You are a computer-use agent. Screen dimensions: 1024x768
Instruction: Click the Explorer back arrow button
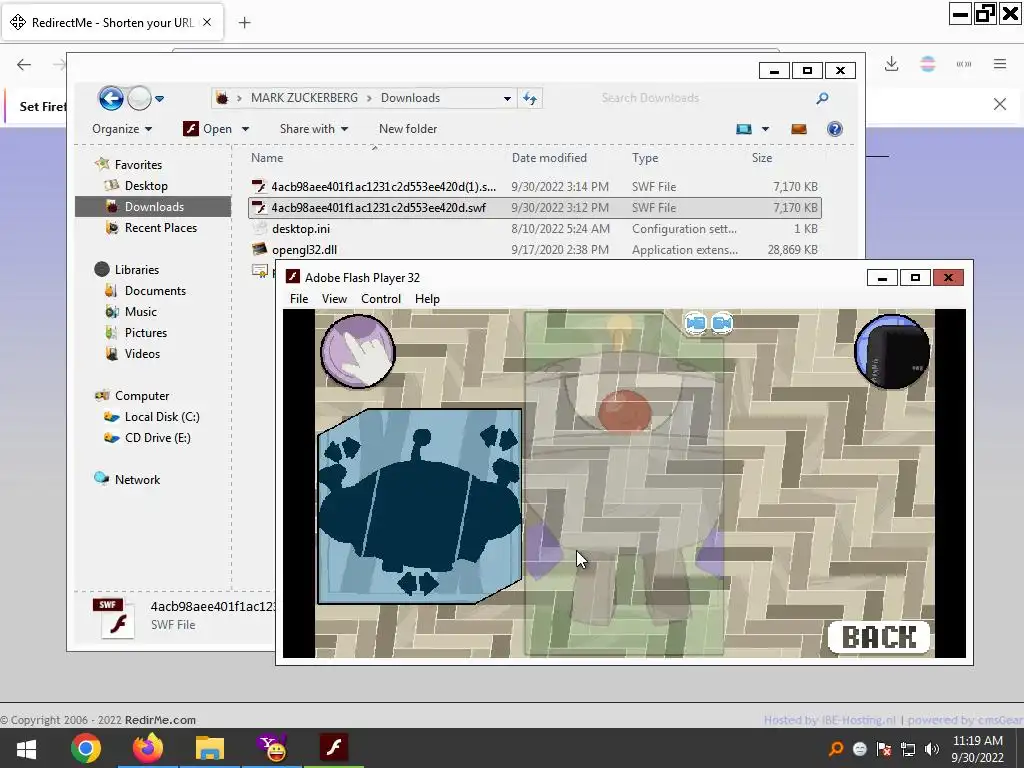click(111, 99)
